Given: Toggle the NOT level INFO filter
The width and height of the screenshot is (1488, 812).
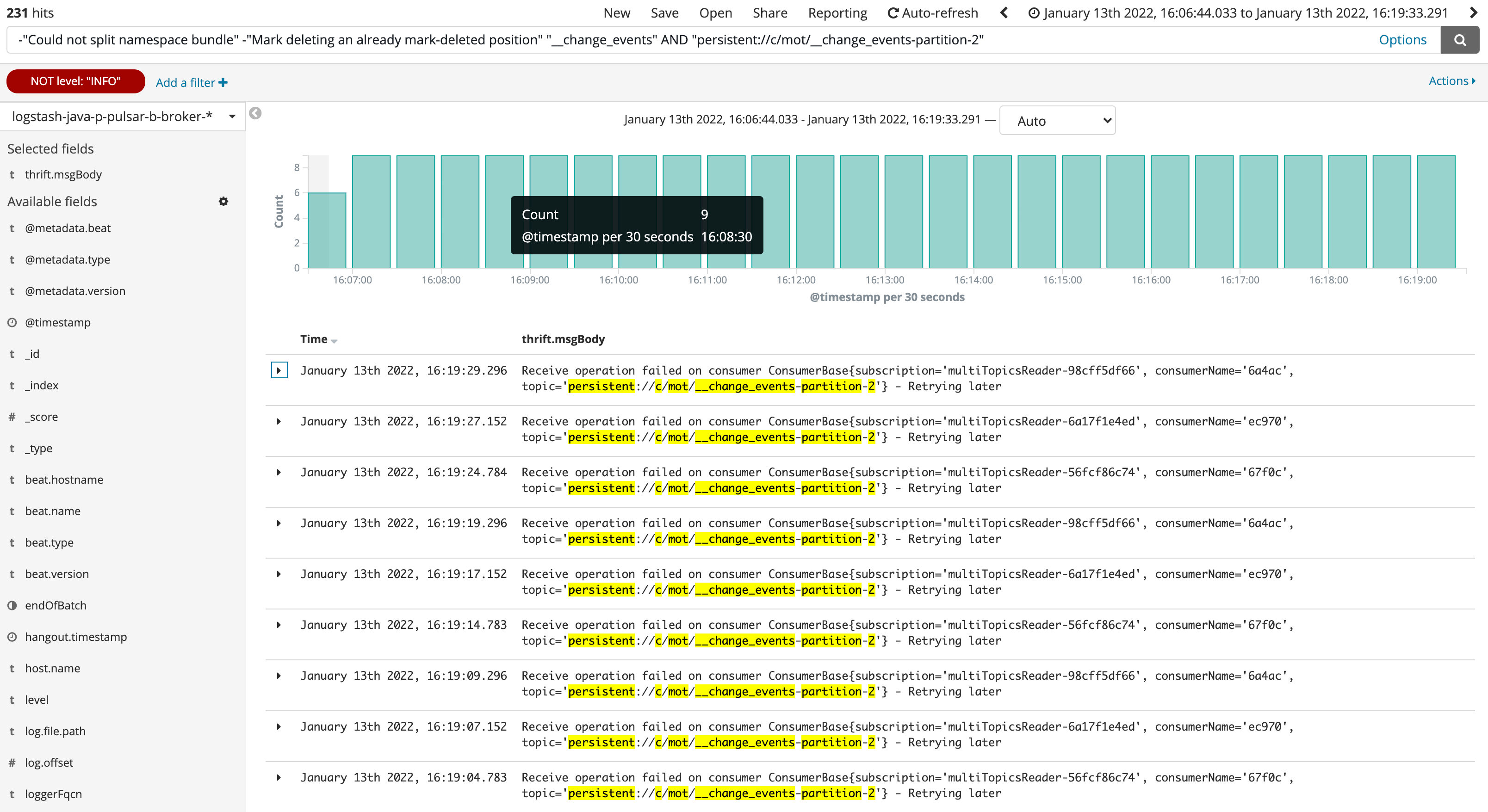Looking at the screenshot, I should 76,81.
